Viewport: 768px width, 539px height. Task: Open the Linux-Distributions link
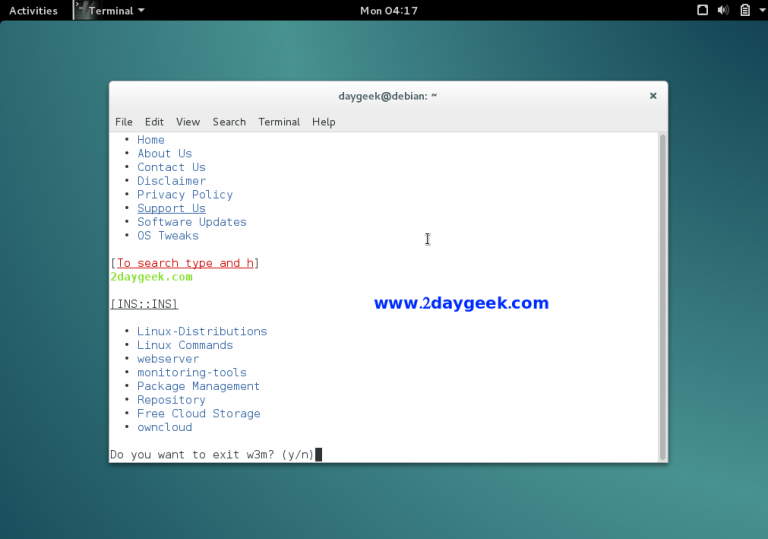point(202,332)
